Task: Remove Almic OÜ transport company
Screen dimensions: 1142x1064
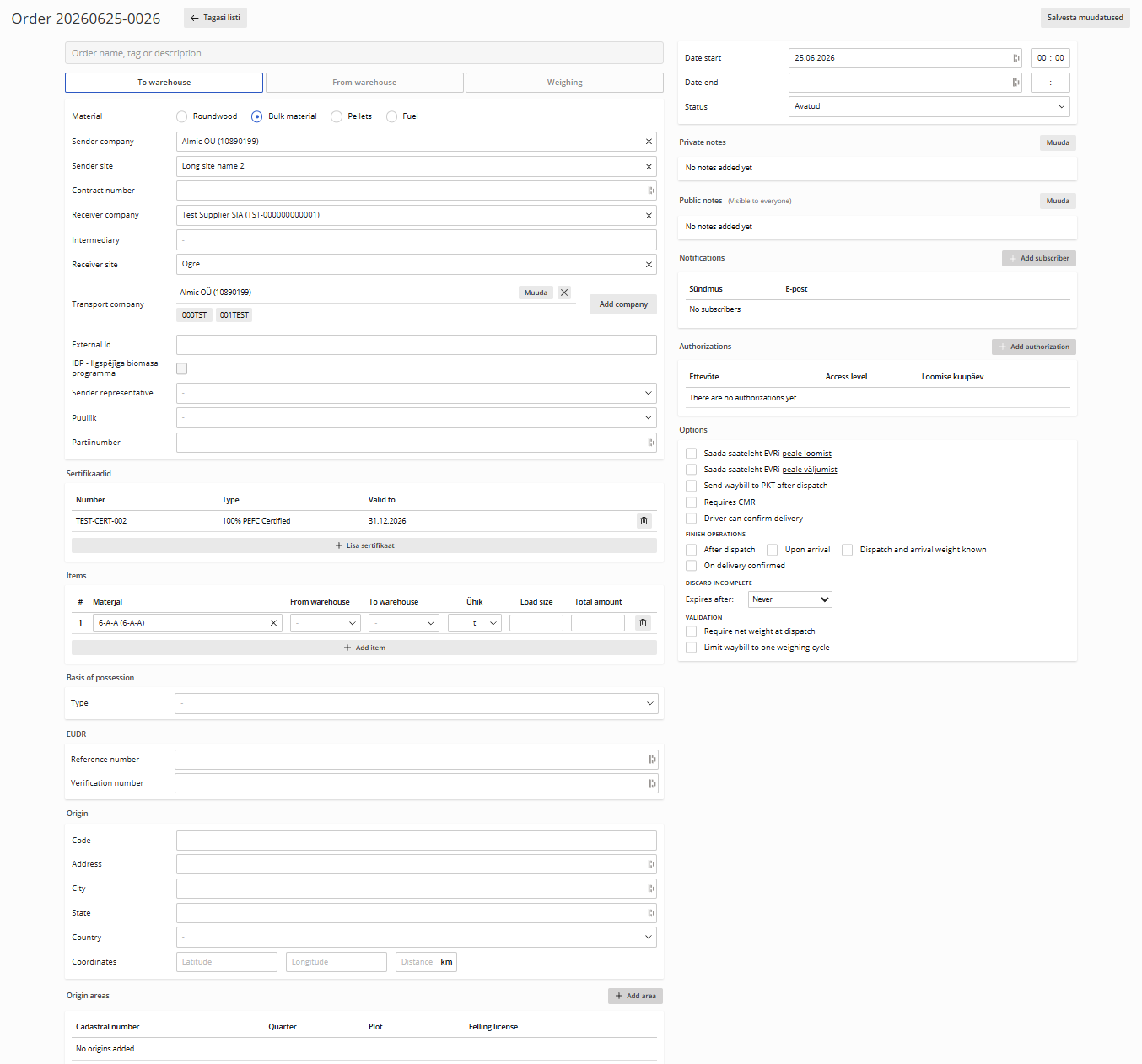Action: pos(564,293)
